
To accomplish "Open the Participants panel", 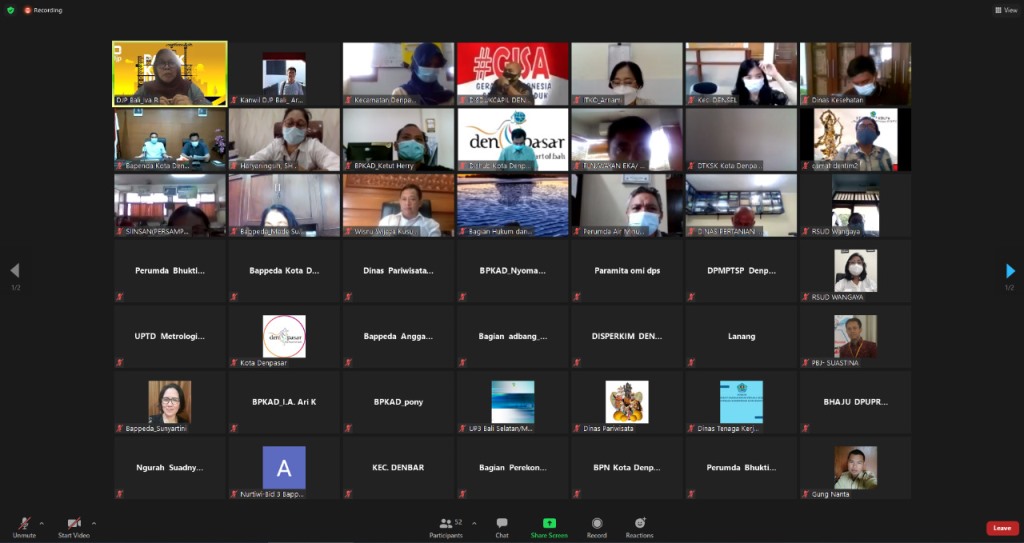I will 446,526.
